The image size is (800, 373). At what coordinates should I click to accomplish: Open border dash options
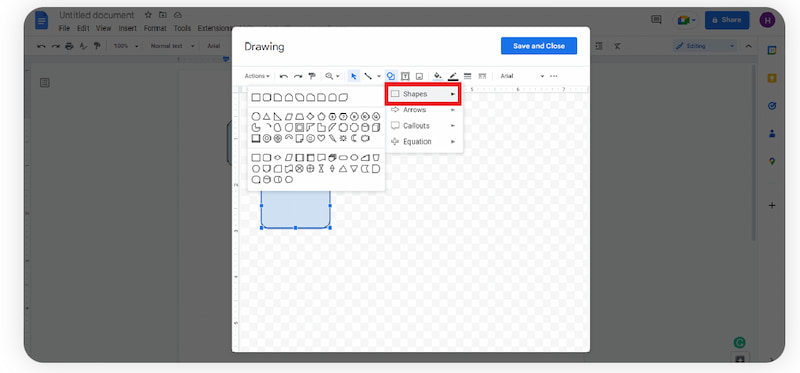482,76
